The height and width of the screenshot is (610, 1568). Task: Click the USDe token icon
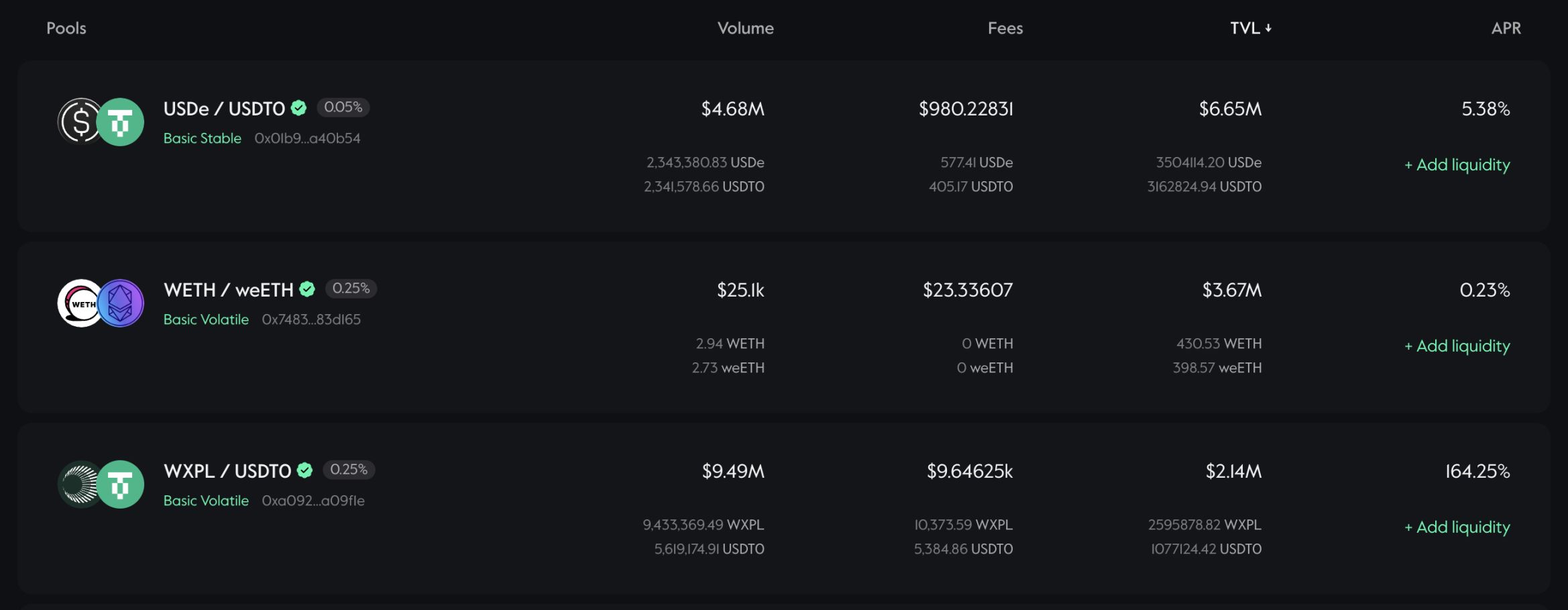[79, 122]
